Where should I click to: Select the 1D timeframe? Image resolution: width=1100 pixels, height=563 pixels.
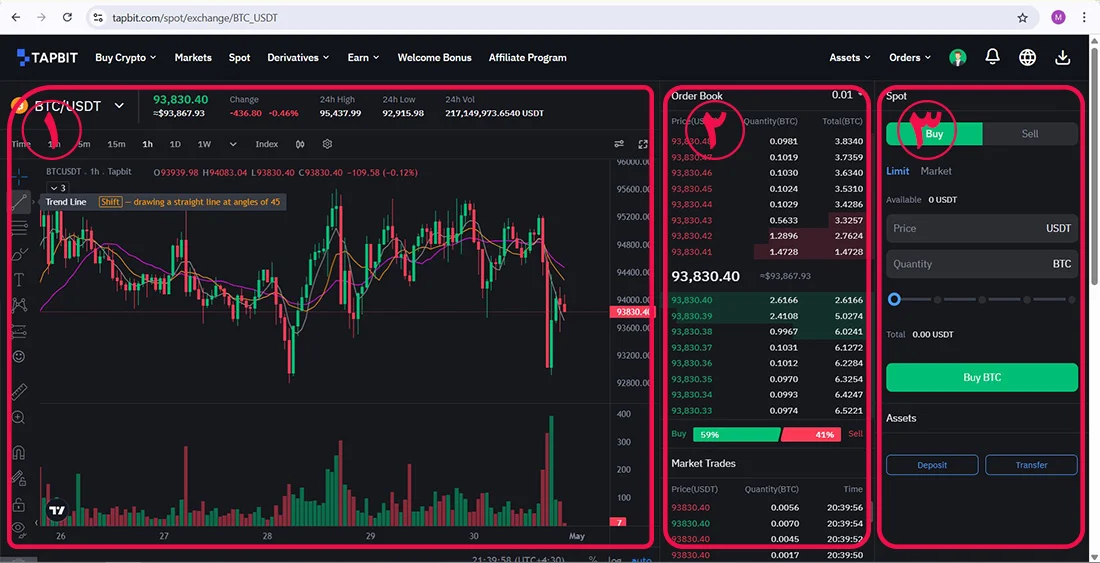click(175, 144)
